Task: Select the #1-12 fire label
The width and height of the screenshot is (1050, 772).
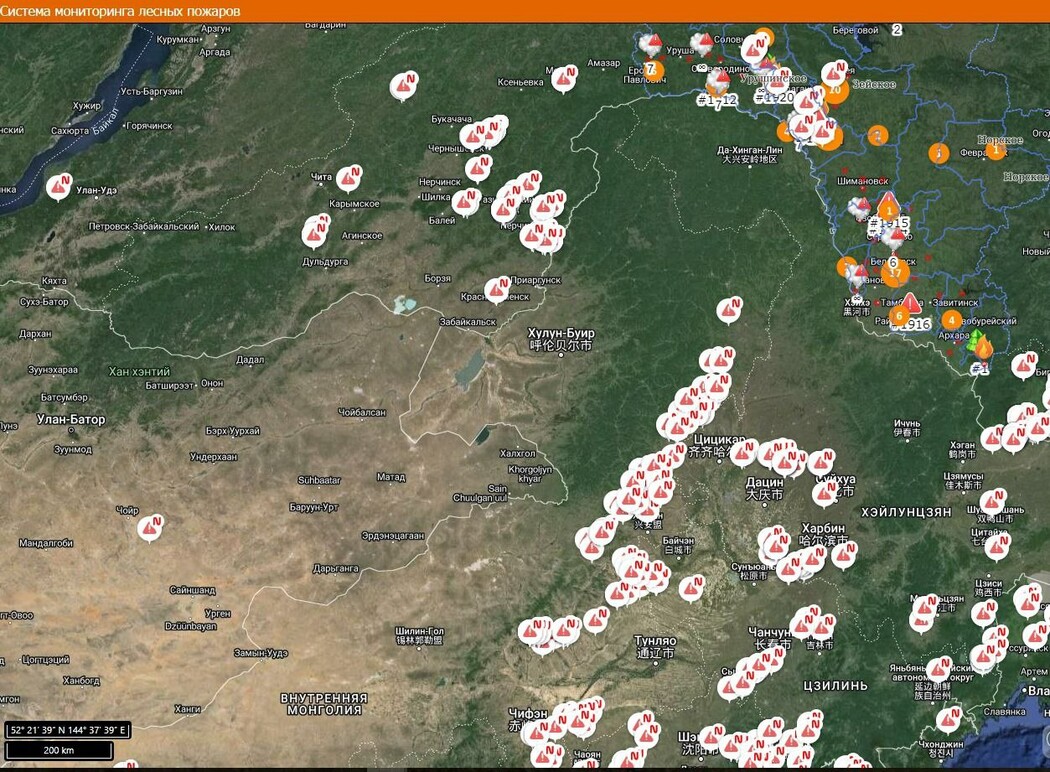Action: (717, 100)
